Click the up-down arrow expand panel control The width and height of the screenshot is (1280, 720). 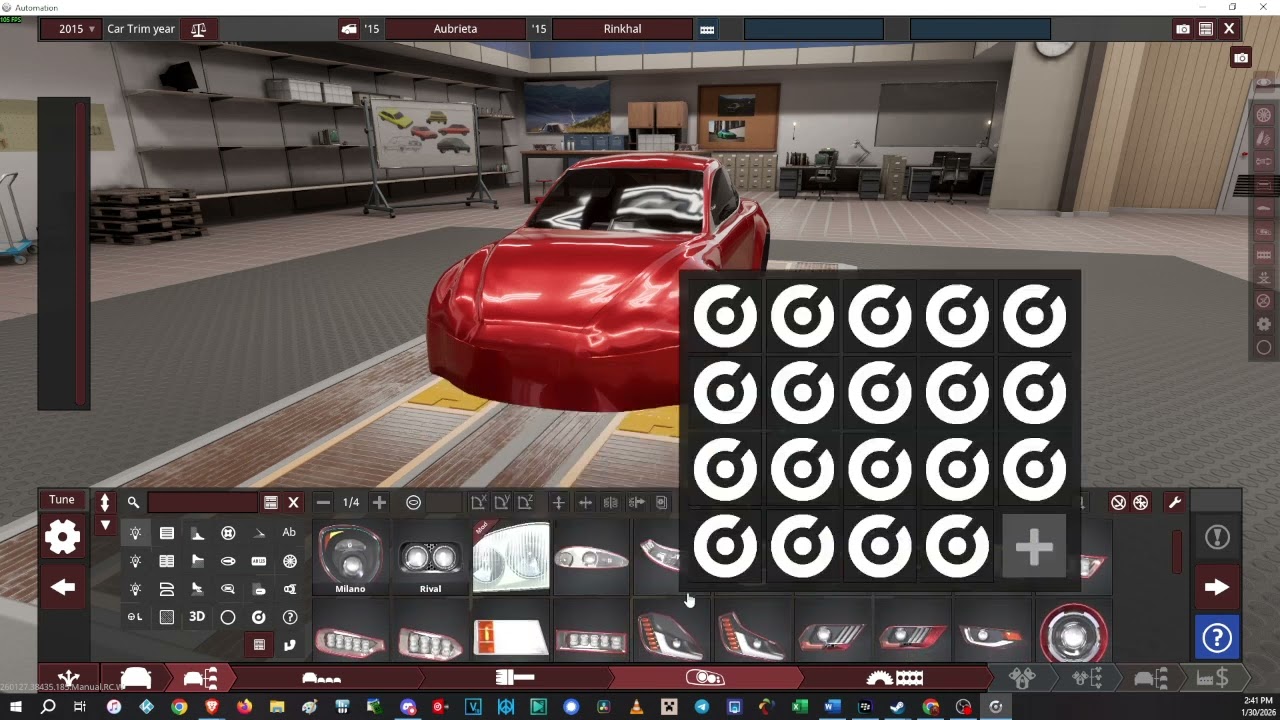(x=104, y=502)
